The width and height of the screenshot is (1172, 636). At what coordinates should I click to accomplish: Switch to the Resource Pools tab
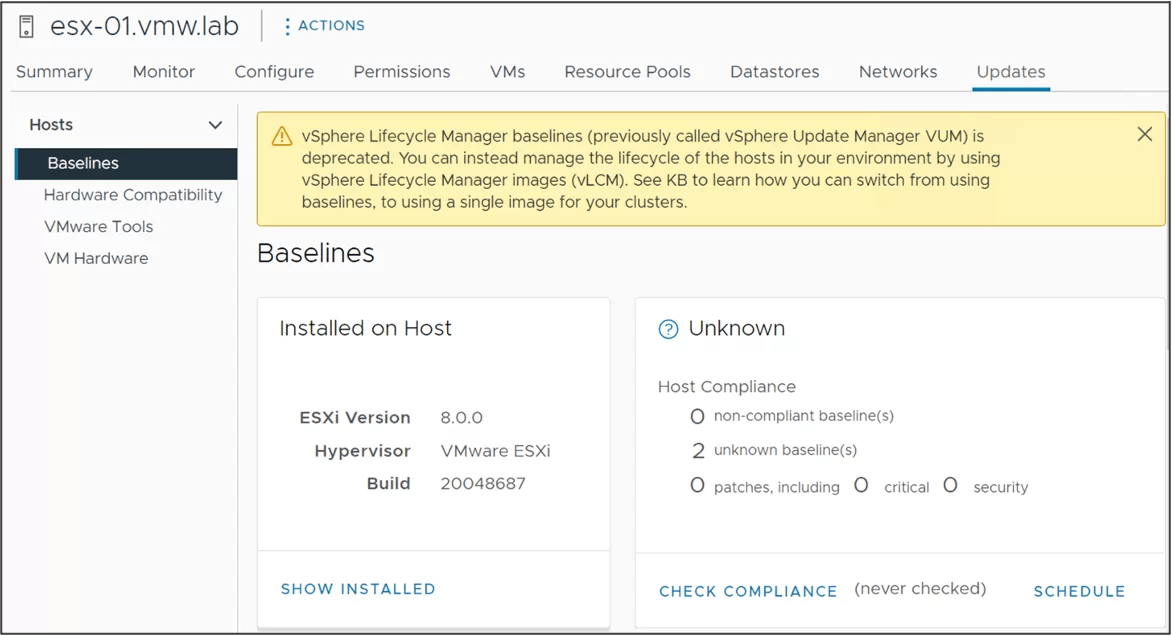[627, 72]
